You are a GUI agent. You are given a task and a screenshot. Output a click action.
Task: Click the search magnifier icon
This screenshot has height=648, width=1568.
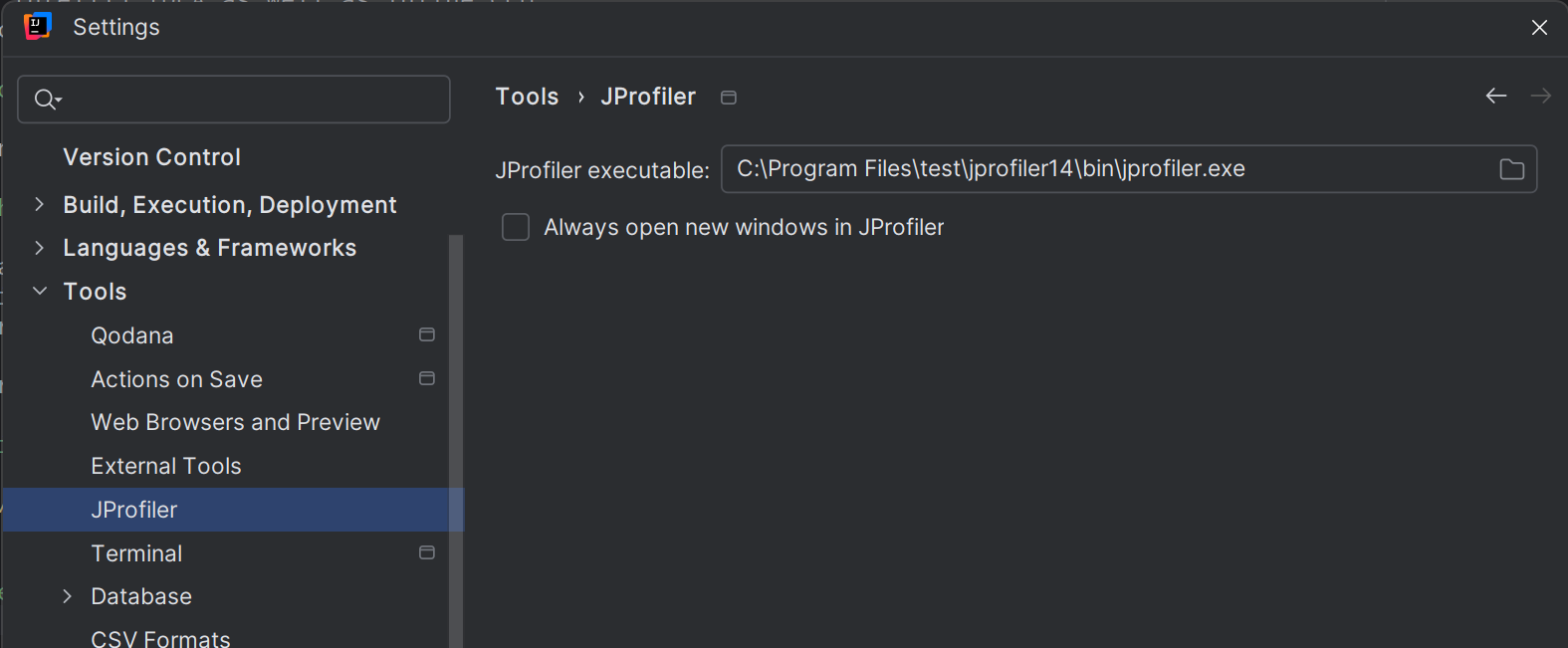47,100
